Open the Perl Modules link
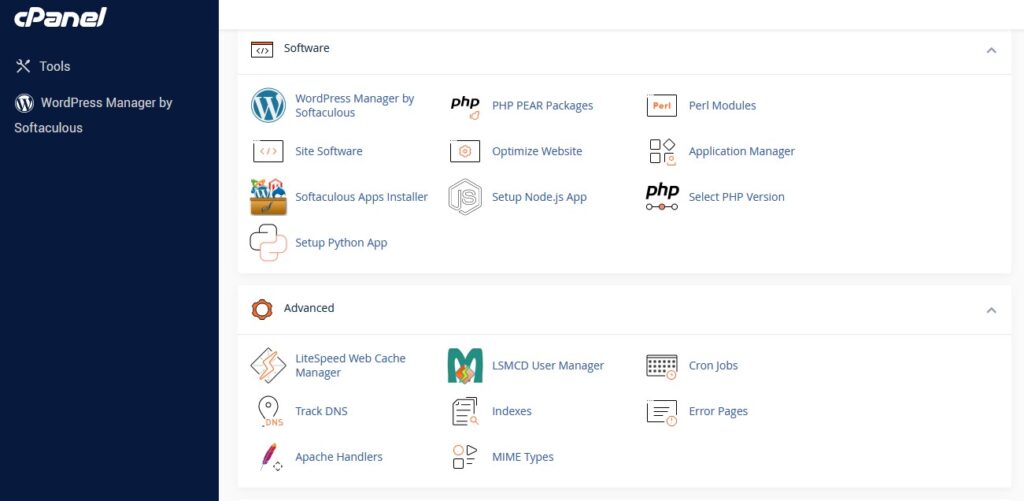Image resolution: width=1024 pixels, height=501 pixels. (722, 105)
